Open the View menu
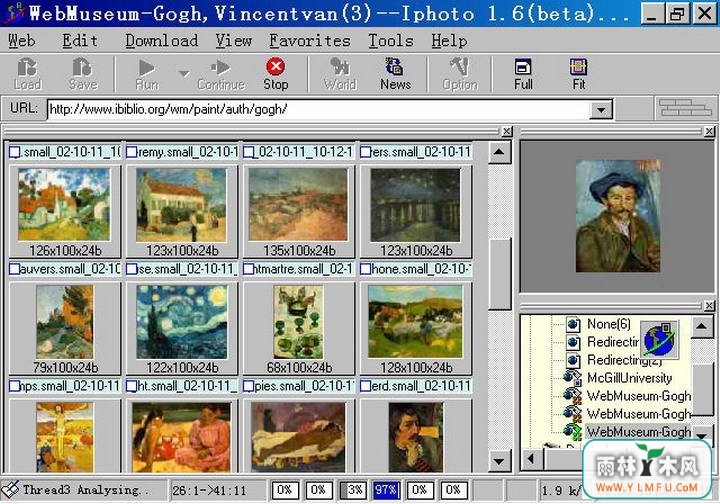 coord(234,41)
